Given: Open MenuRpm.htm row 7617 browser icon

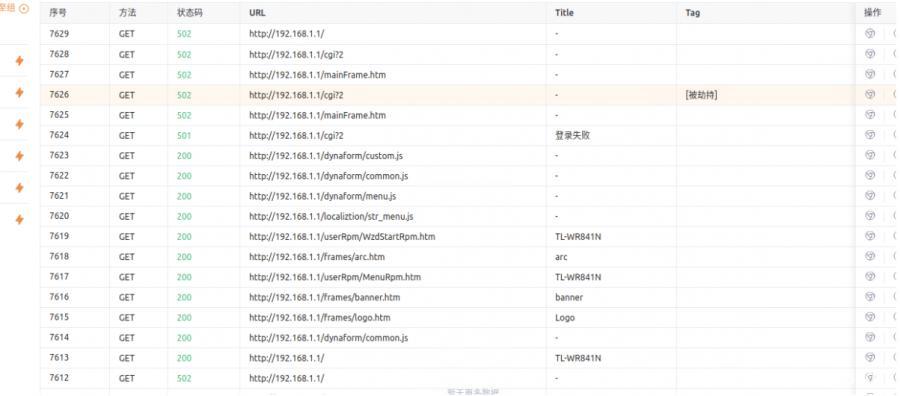Looking at the screenshot, I should pos(870,277).
